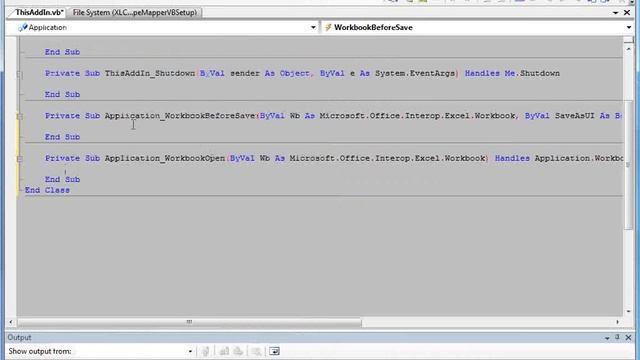The image size is (640, 360).
Task: Click the Find Message in Code output icon
Action: click(x=206, y=351)
